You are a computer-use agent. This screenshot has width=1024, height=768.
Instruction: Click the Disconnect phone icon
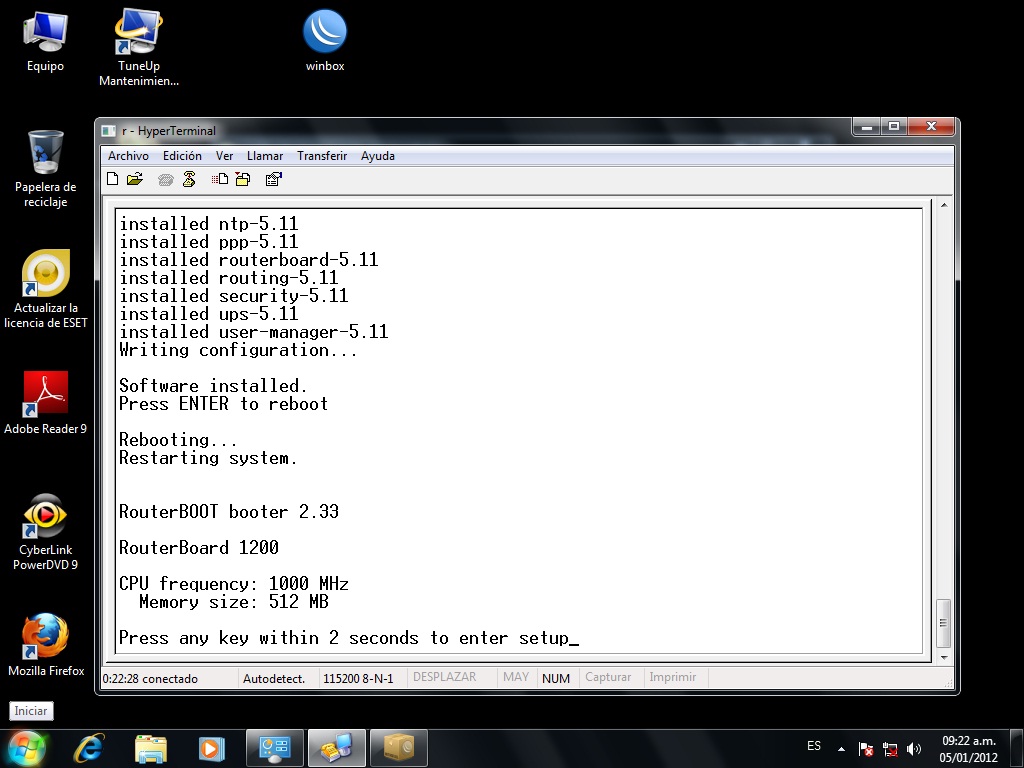[x=188, y=178]
